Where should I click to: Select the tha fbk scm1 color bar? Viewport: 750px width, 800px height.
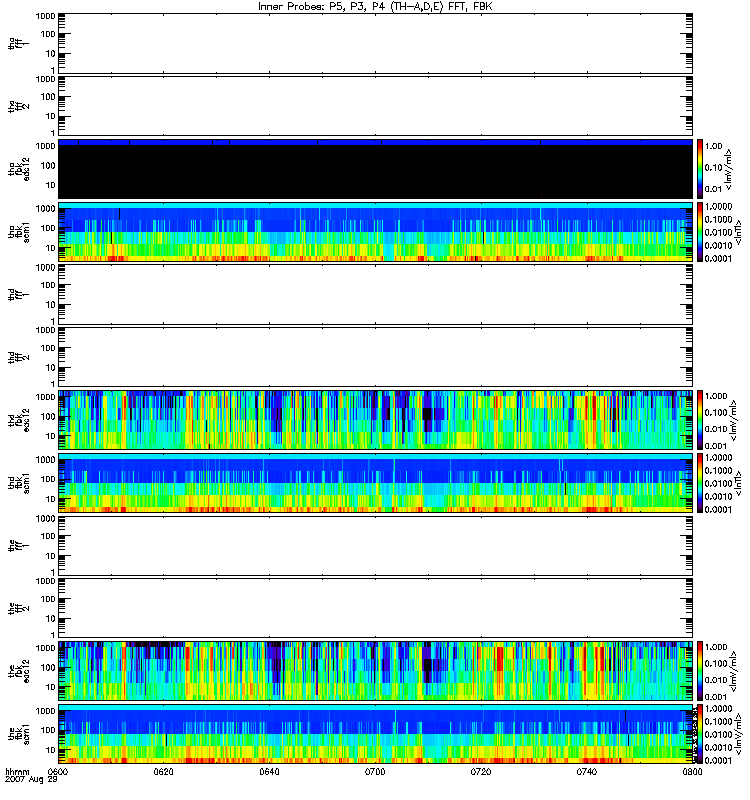700,232
